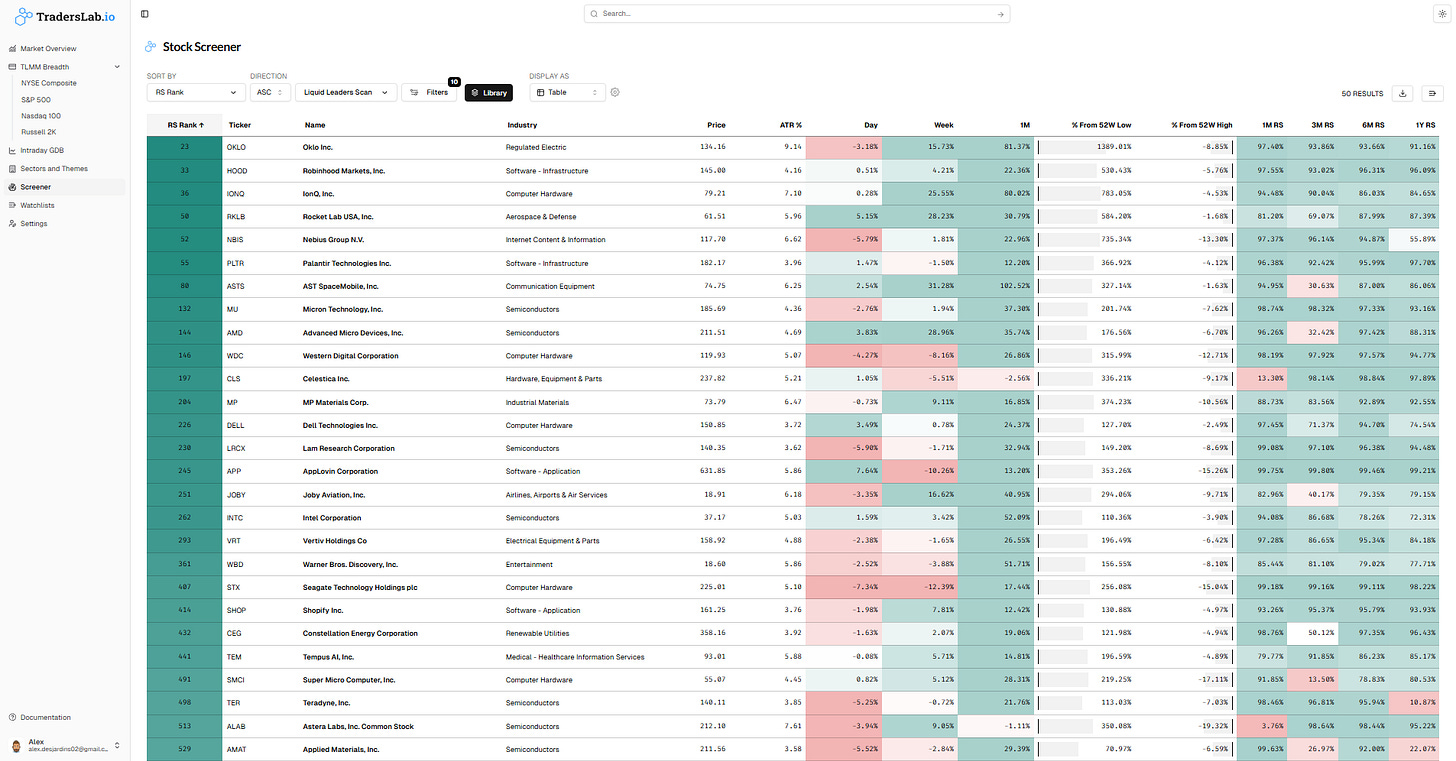Open the Documentation link

click(x=45, y=717)
